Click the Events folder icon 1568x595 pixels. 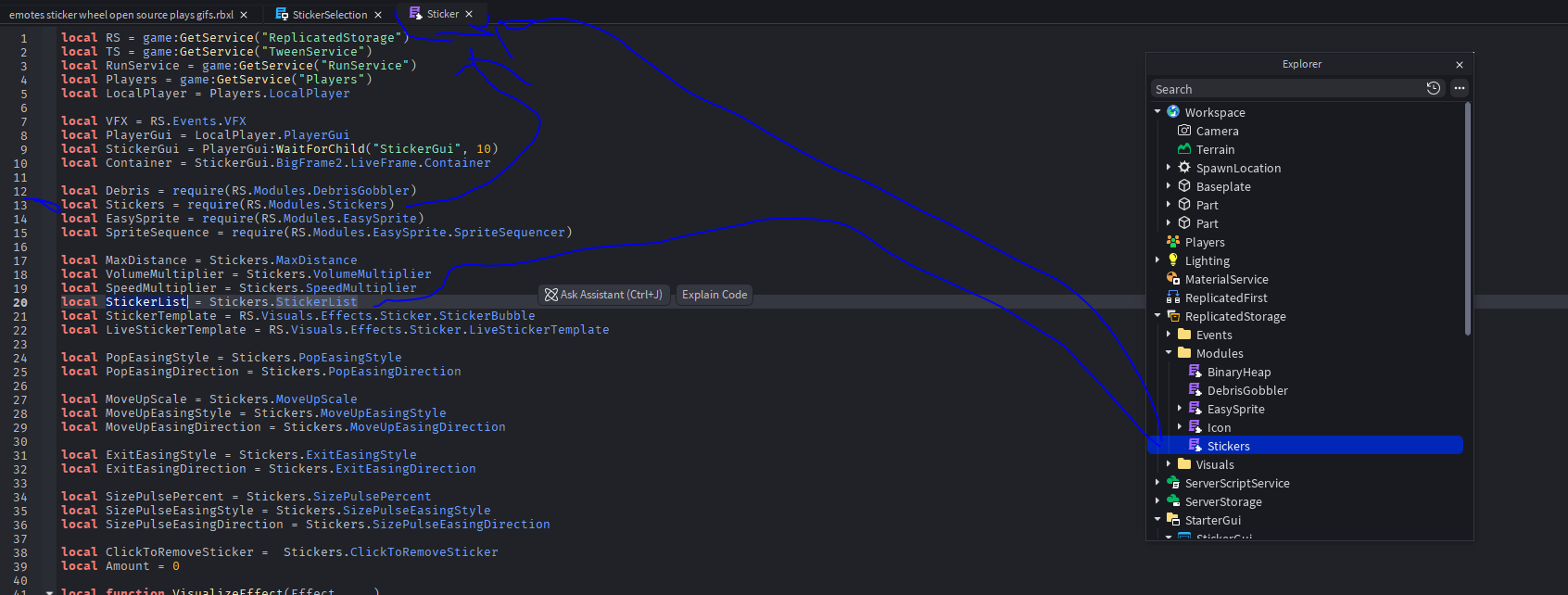[1184, 335]
